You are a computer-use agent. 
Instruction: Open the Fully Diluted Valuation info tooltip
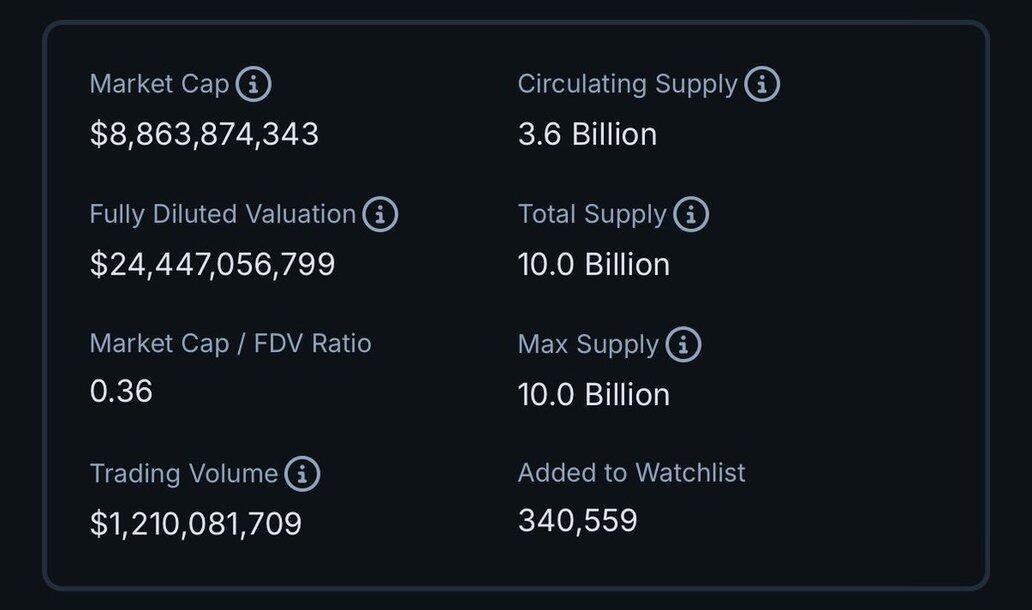[x=380, y=215]
